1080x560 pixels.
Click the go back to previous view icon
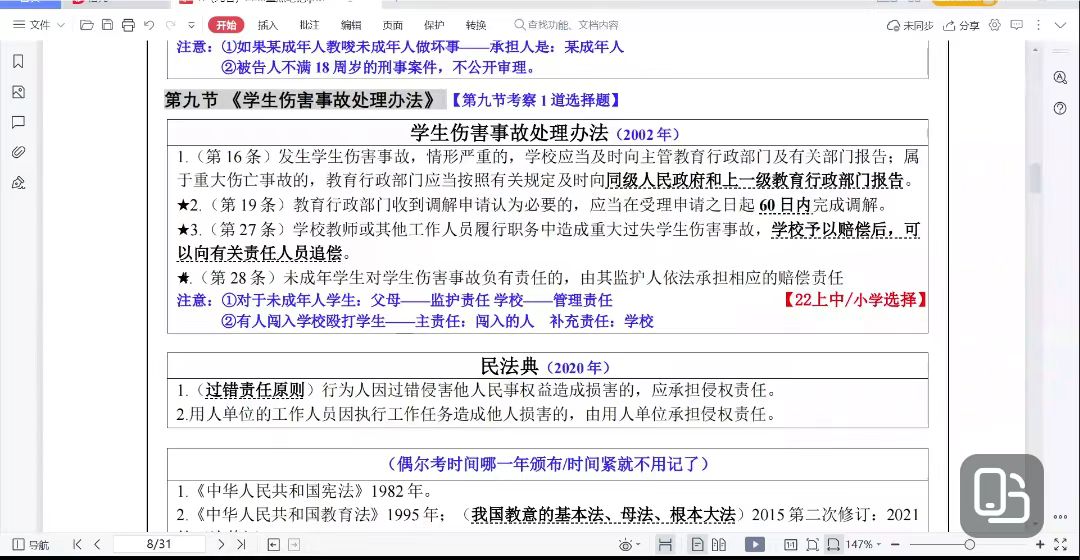point(273,545)
